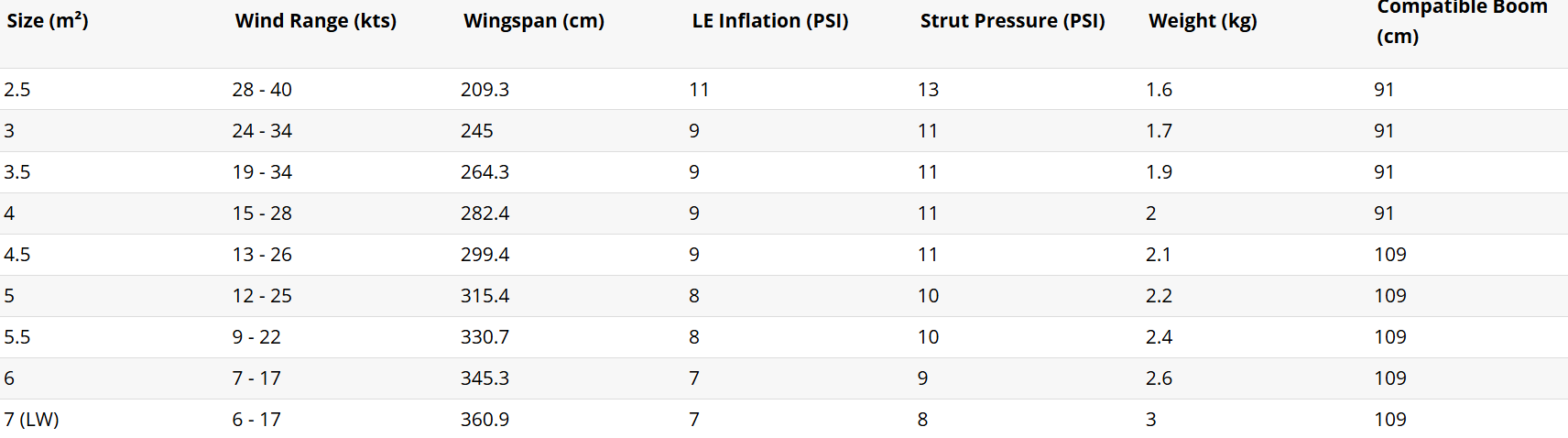Click the Wind Range (kts) column header
The height and width of the screenshot is (438, 1568).
pos(315,21)
